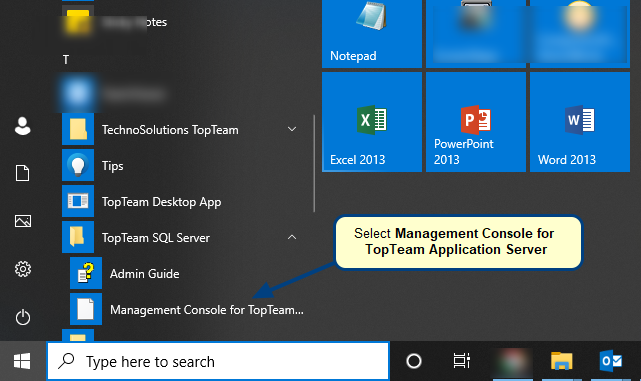Open File Explorer from taskbar
Screen dimensions: 641x381
[561, 361]
